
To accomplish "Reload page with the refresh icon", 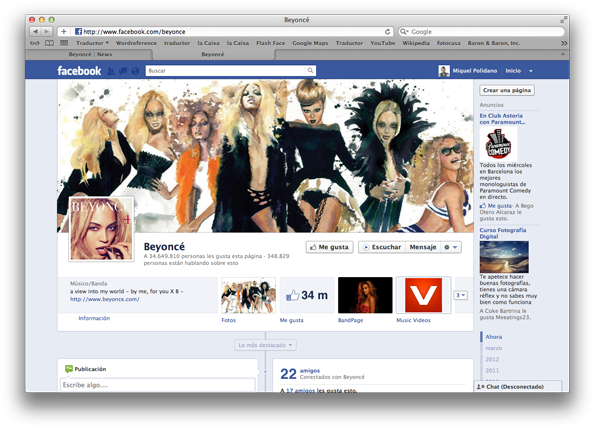I will coord(387,32).
